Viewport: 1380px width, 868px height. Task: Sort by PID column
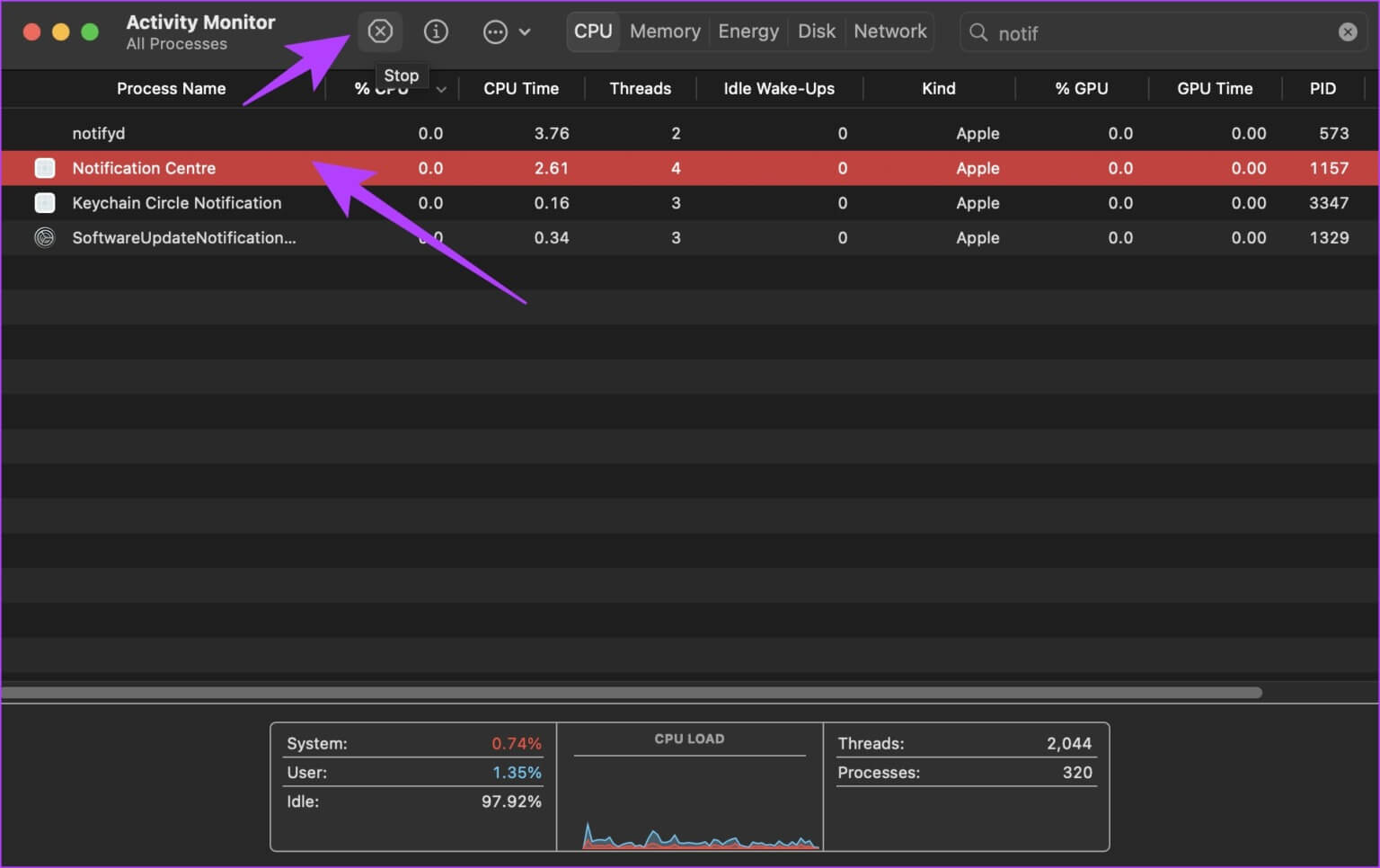click(1322, 88)
